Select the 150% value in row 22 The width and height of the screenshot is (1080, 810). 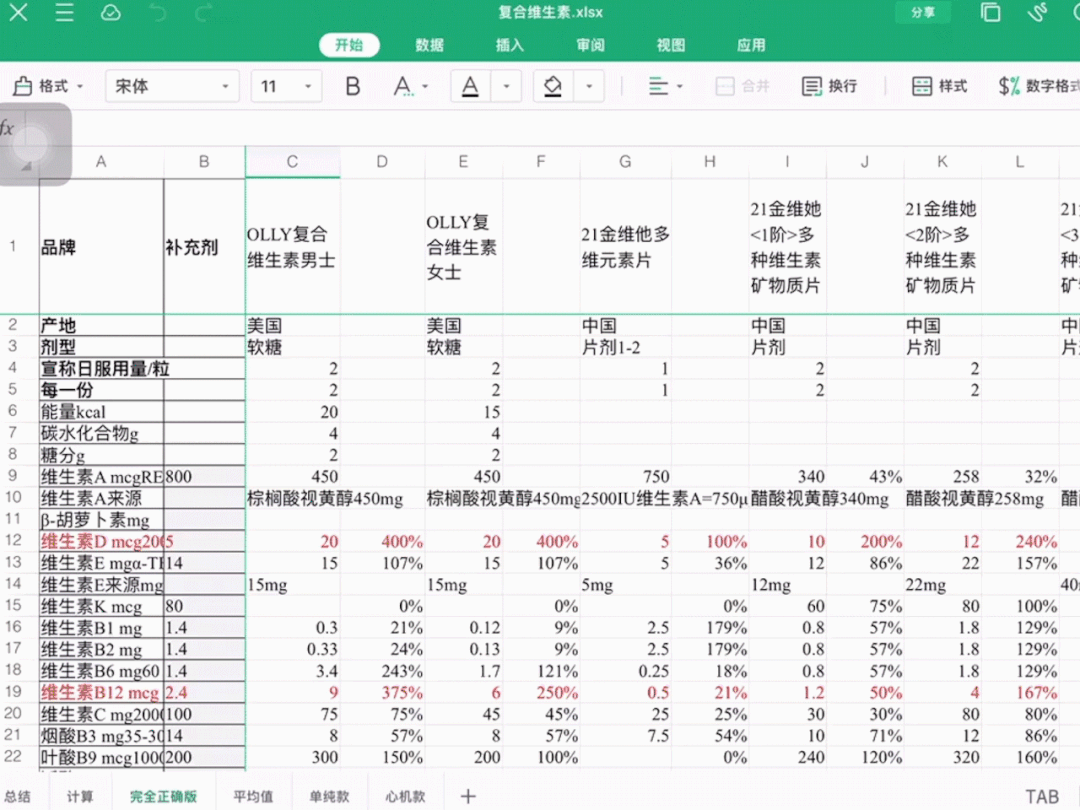click(383, 757)
